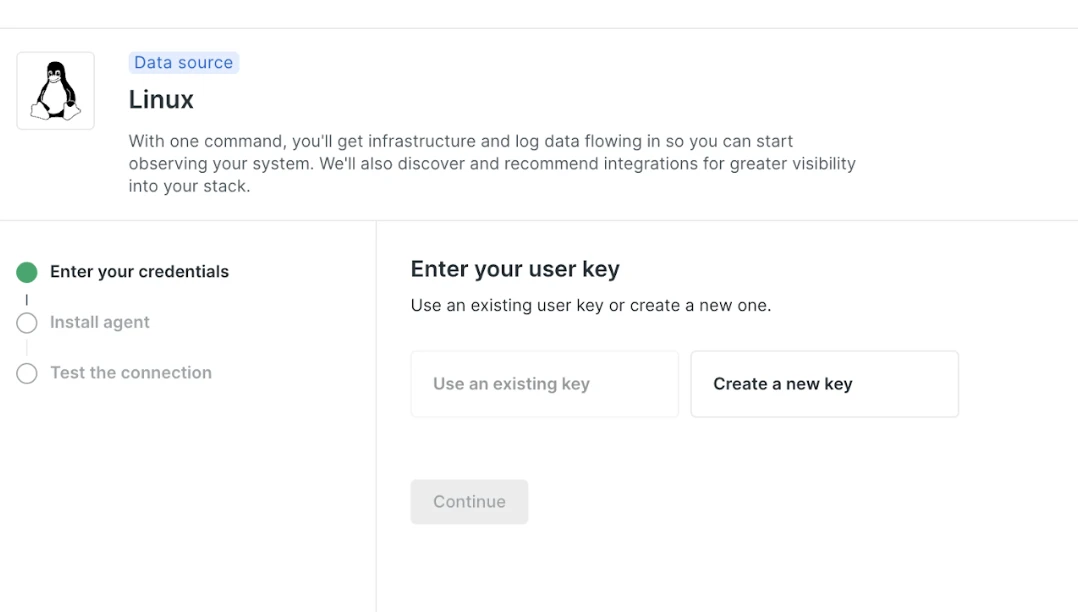Select Use an existing key option
This screenshot has height=612, width=1078.
(544, 384)
